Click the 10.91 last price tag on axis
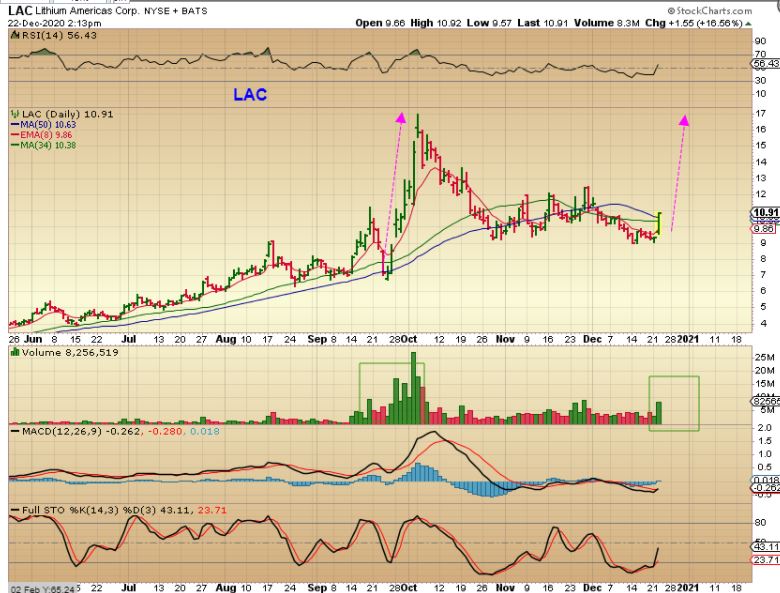This screenshot has width=780, height=593. click(x=766, y=212)
